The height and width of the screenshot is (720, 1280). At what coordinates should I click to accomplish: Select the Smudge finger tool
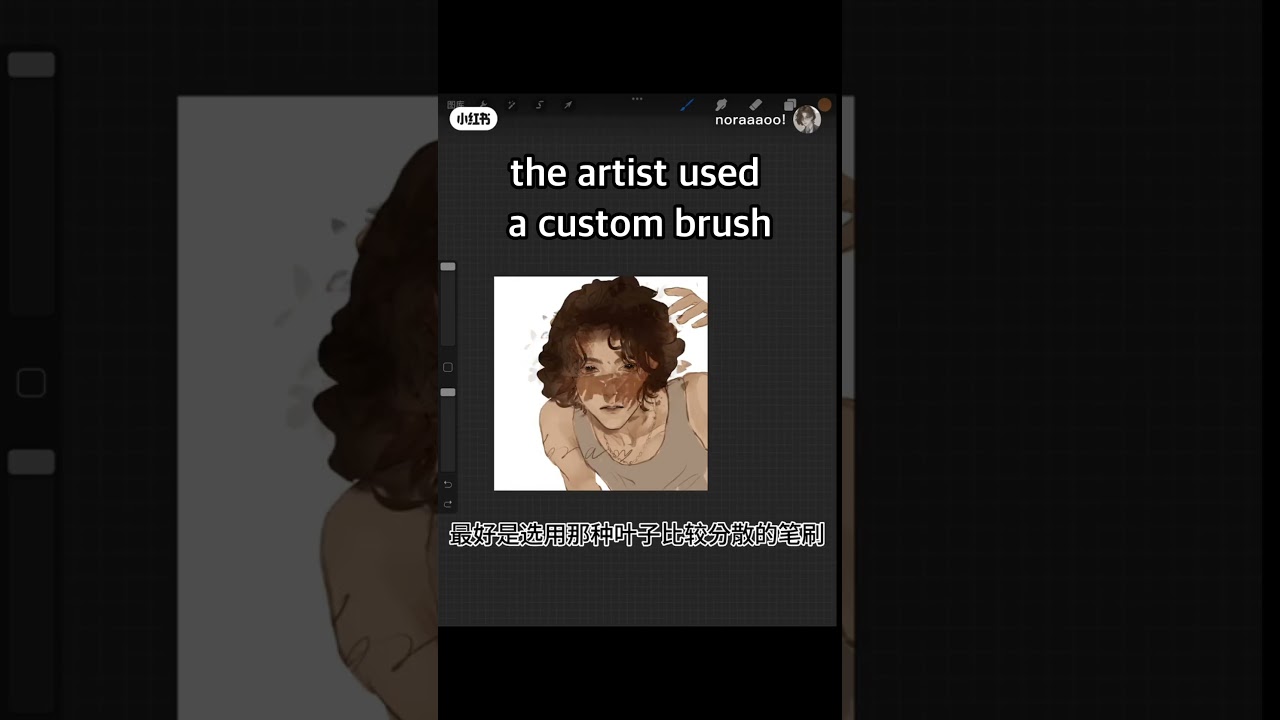[x=721, y=104]
